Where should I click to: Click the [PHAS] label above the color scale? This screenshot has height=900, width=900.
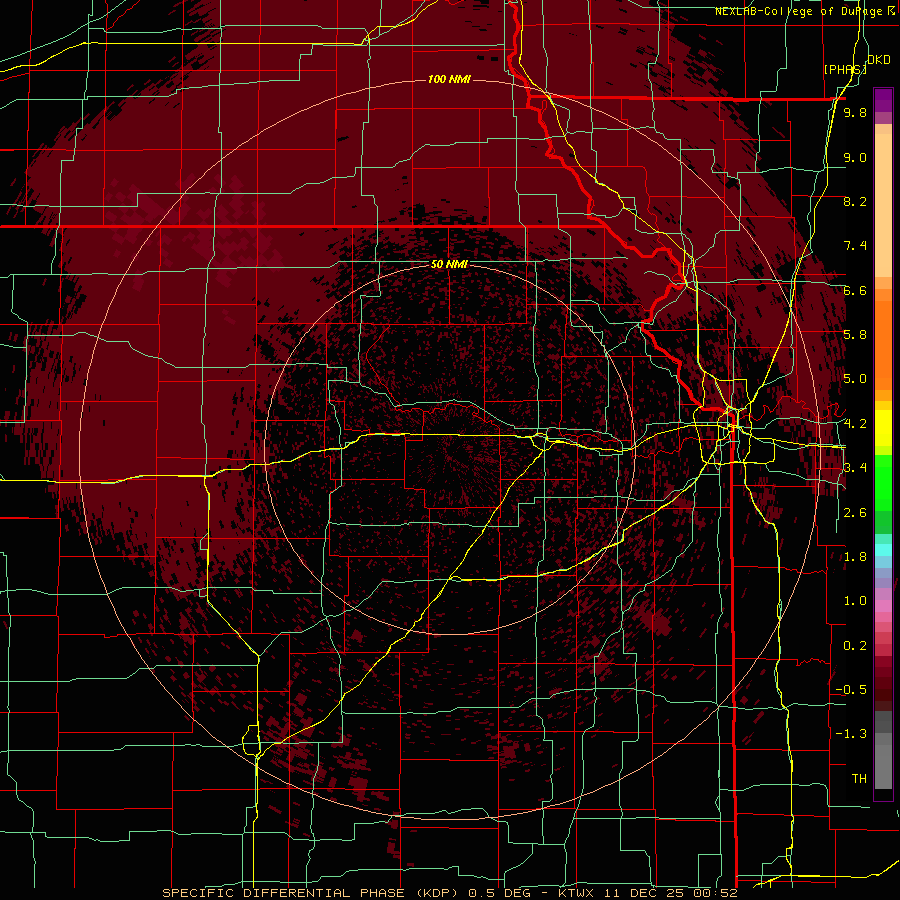pyautogui.click(x=845, y=69)
